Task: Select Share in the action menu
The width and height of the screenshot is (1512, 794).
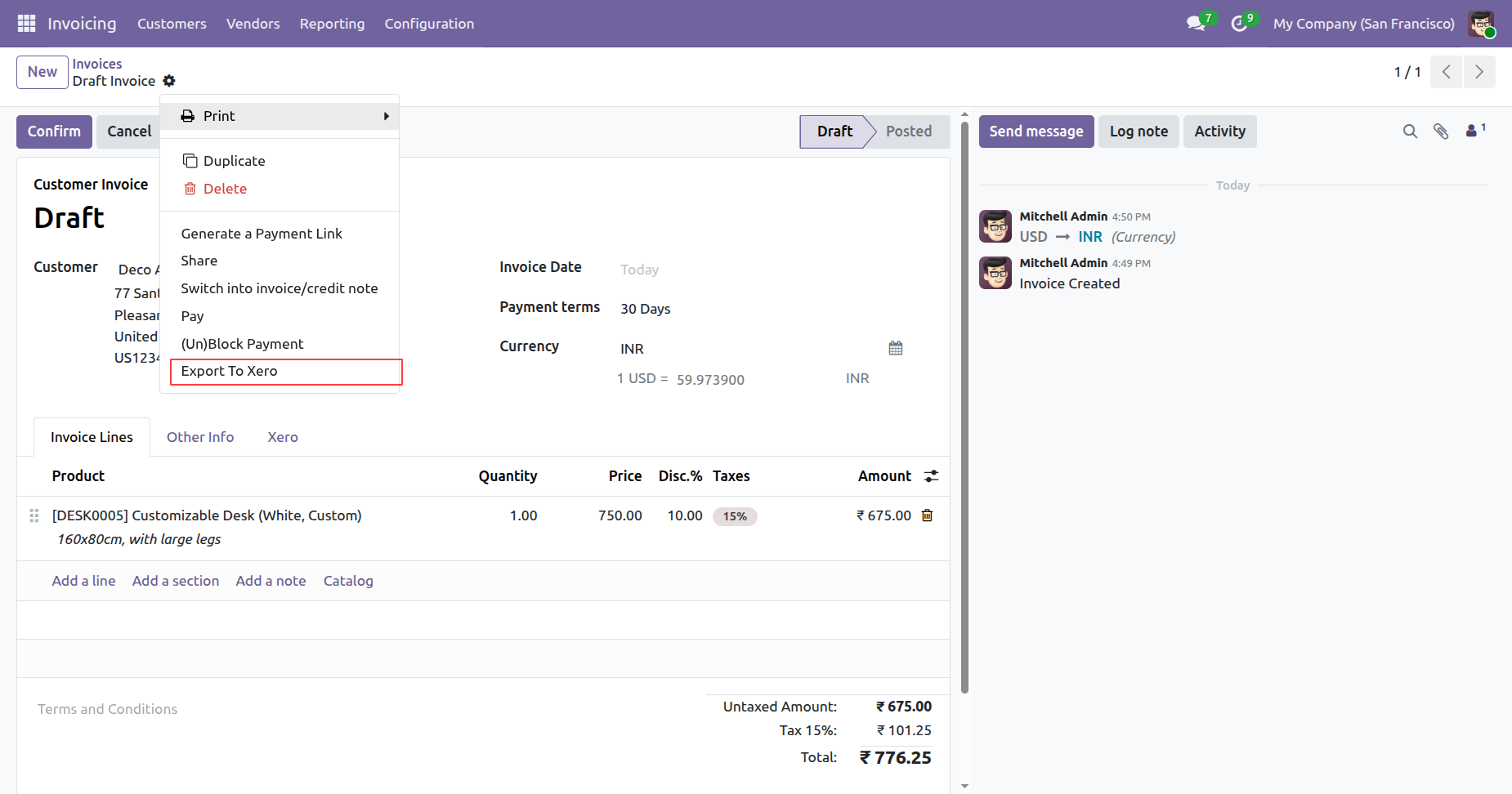Action: 280,261
